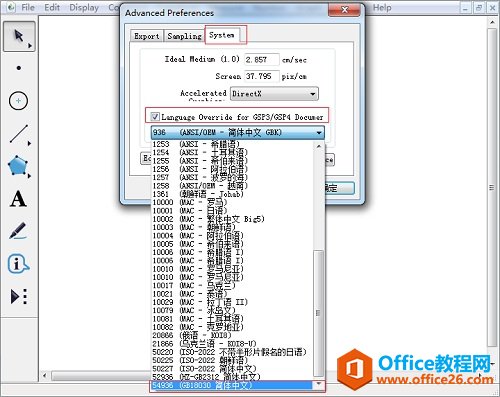This screenshot has height=397, width=500.
Task: Select code page 54936 GB18030 简体中文
Action: (x=232, y=385)
